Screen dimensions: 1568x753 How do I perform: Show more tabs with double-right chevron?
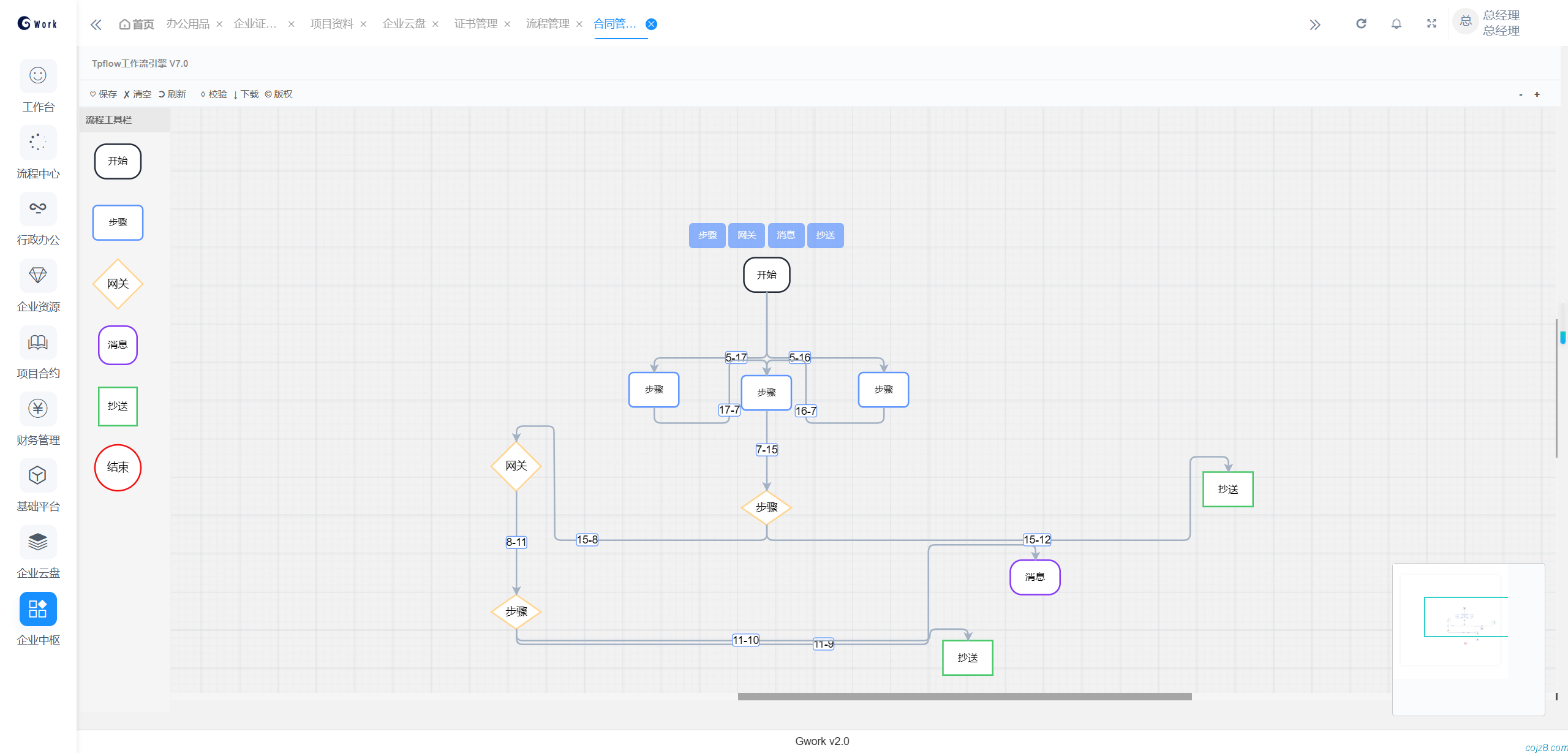click(1315, 25)
